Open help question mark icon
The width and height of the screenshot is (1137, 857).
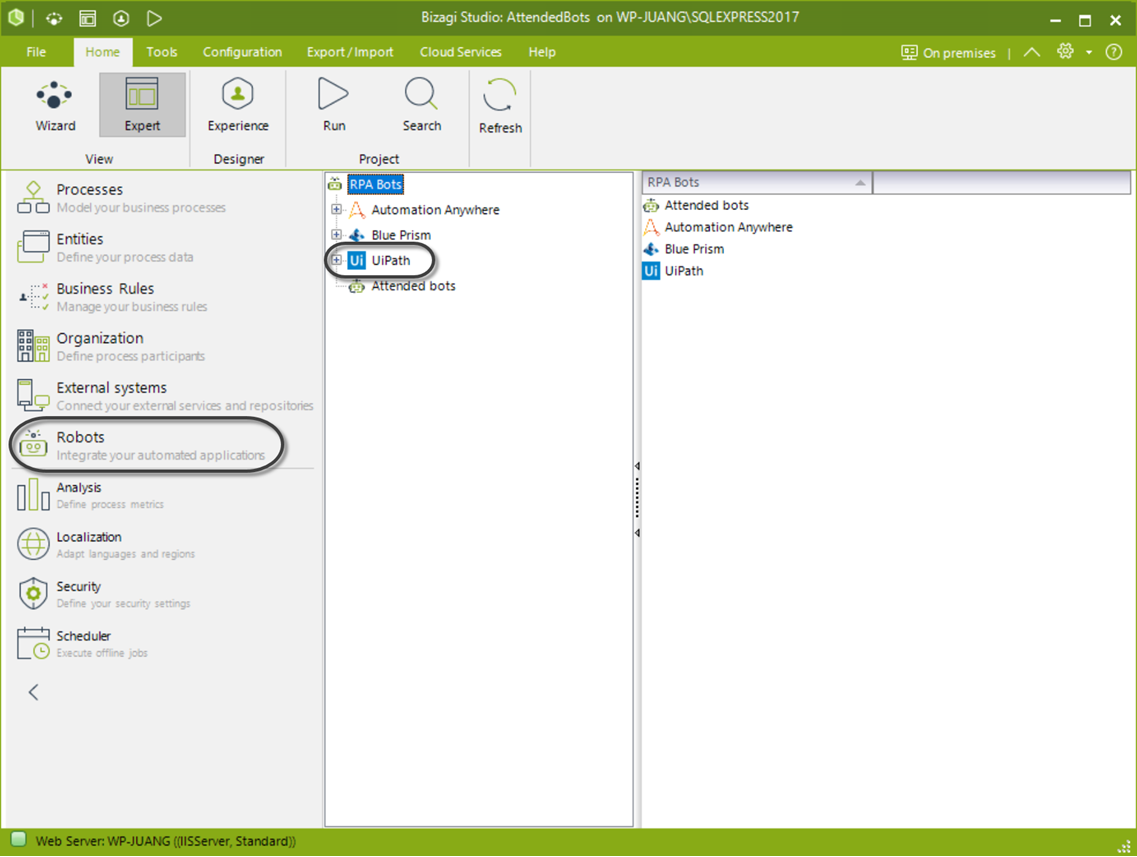pos(1114,52)
